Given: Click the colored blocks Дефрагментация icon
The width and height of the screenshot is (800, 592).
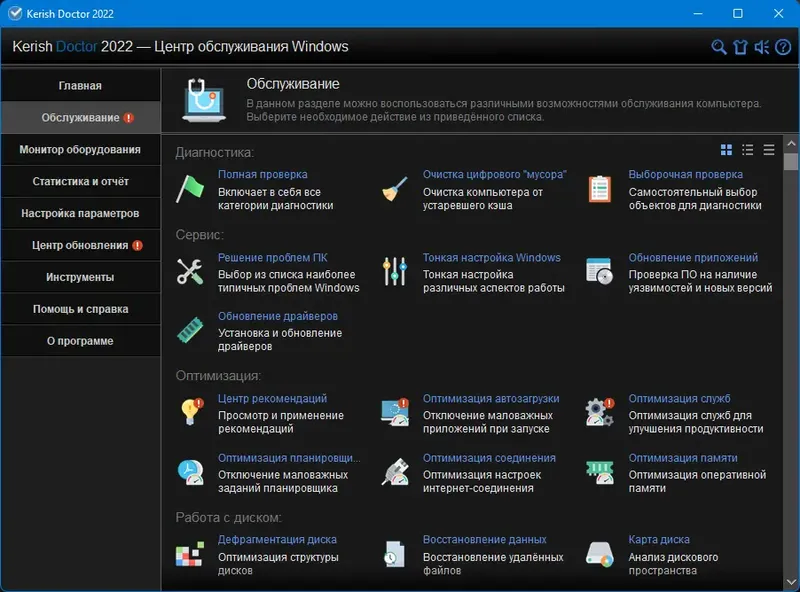Looking at the screenshot, I should [x=190, y=554].
